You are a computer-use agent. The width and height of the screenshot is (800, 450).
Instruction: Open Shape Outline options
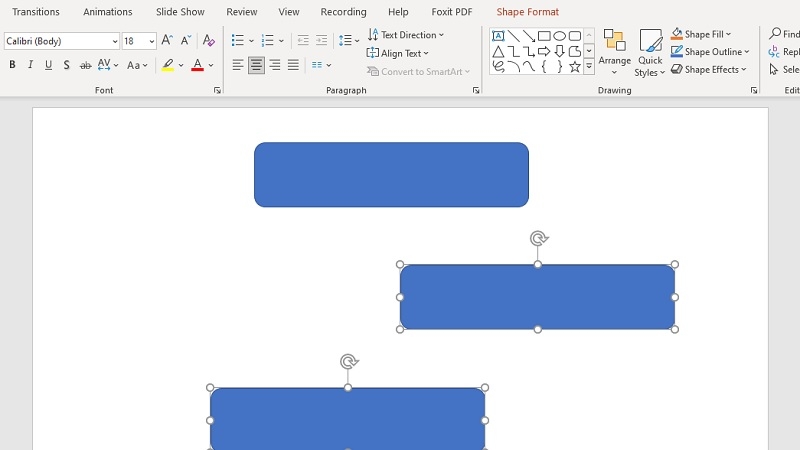coord(710,52)
